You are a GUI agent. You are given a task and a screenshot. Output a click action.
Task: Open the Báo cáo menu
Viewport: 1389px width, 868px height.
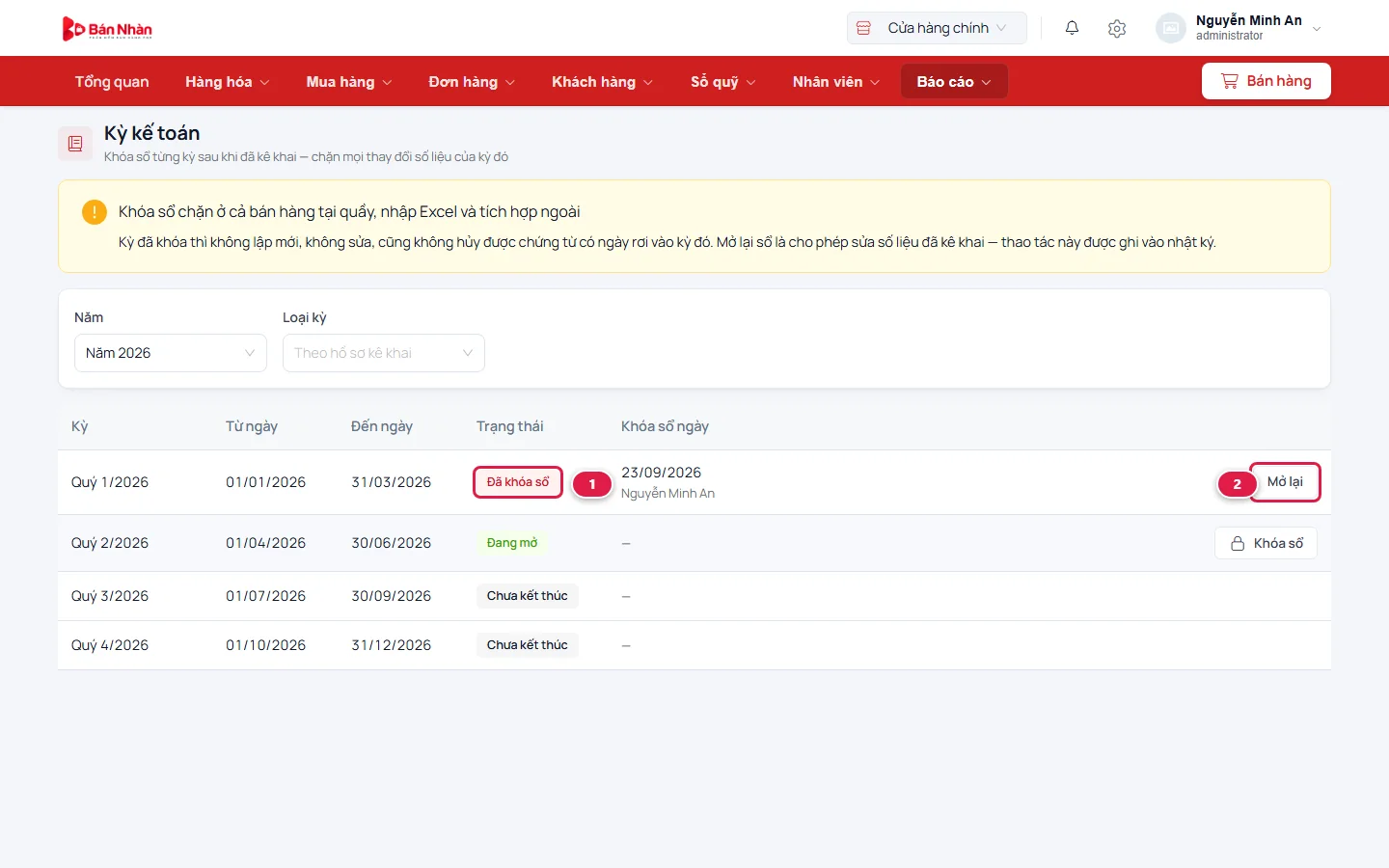pos(954,82)
